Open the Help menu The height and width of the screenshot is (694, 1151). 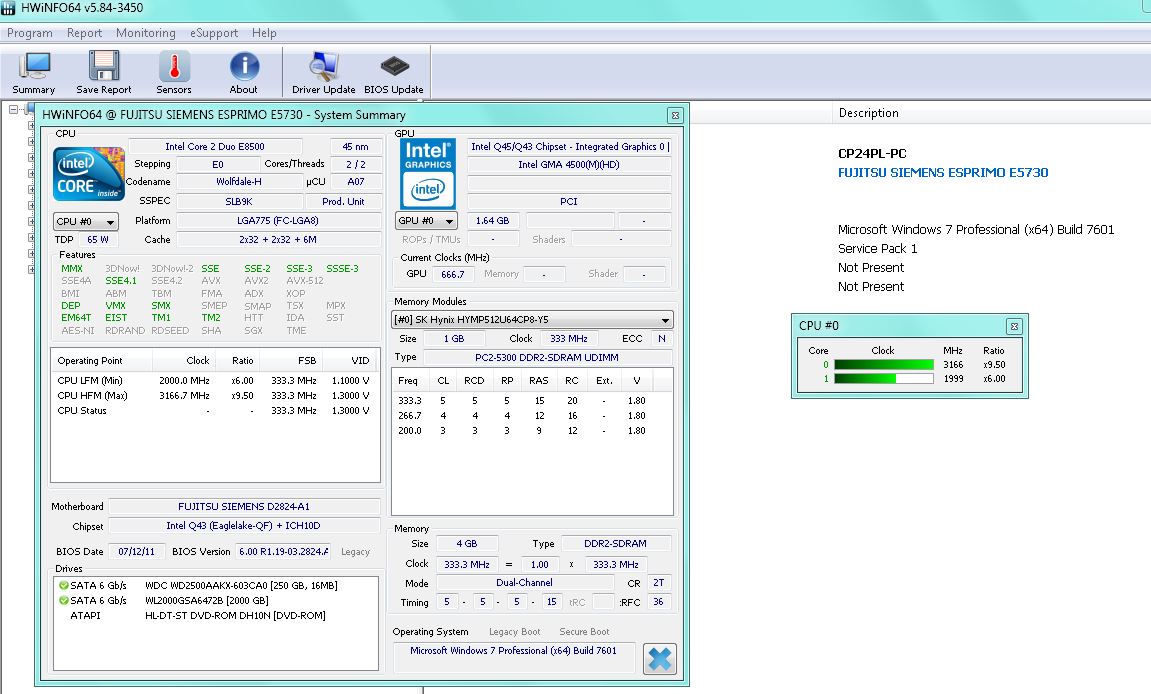pos(264,33)
